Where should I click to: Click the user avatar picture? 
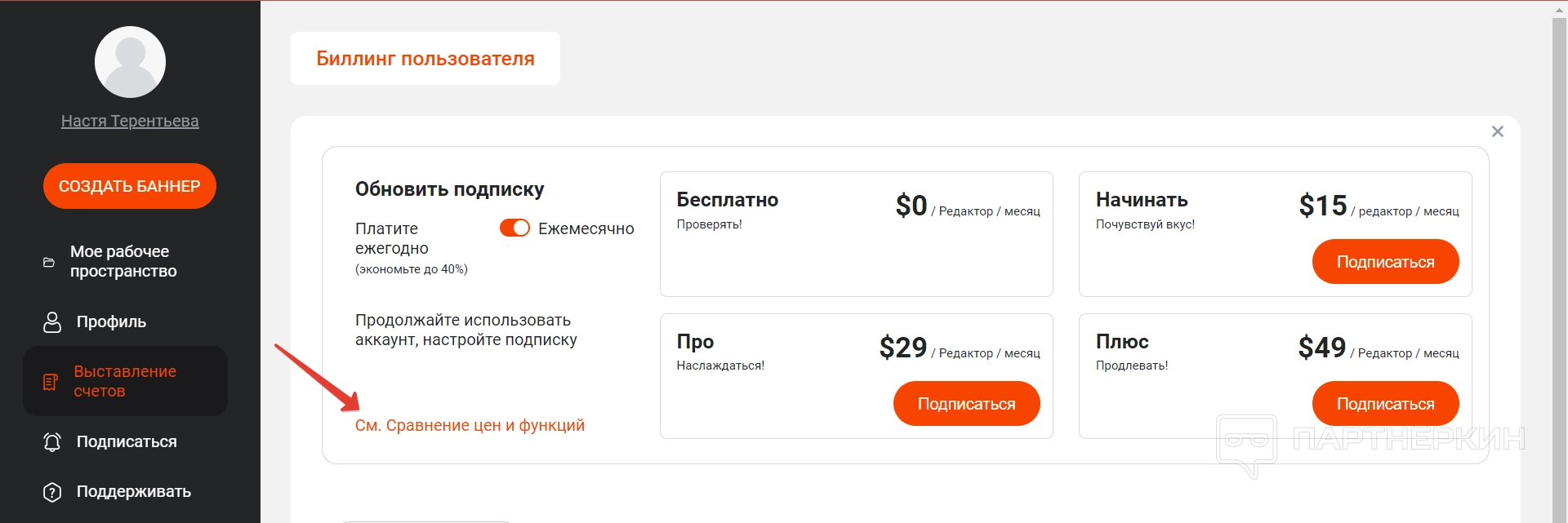coord(130,63)
